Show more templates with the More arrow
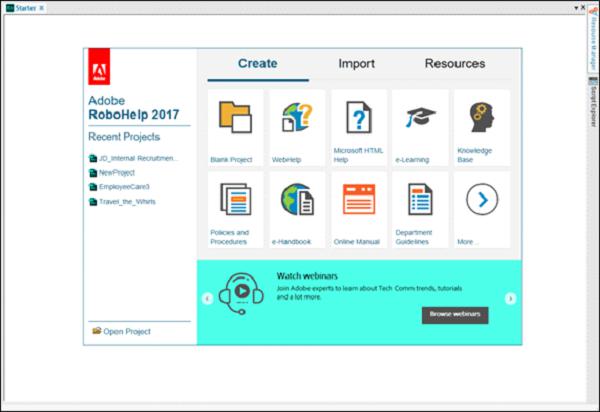This screenshot has height=412, width=600. 482,199
